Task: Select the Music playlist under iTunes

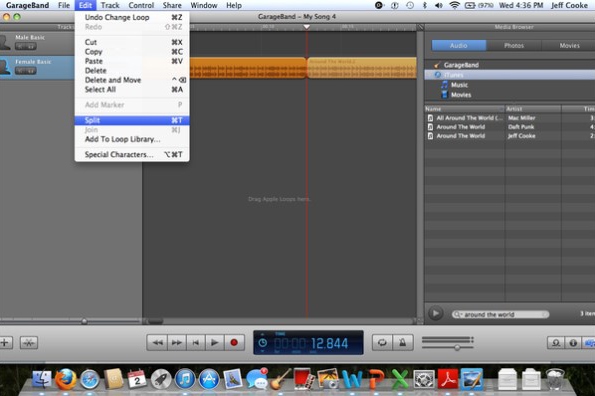Action: coord(455,85)
